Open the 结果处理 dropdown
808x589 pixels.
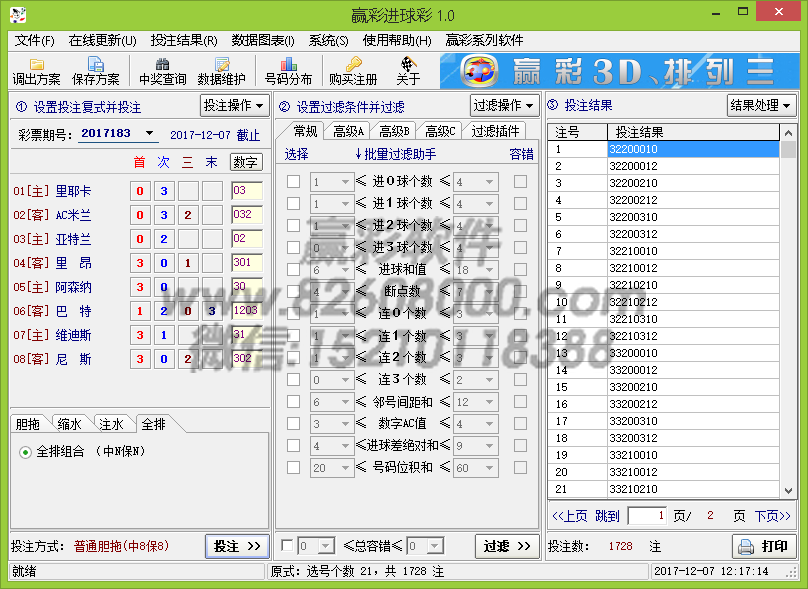tap(761, 106)
